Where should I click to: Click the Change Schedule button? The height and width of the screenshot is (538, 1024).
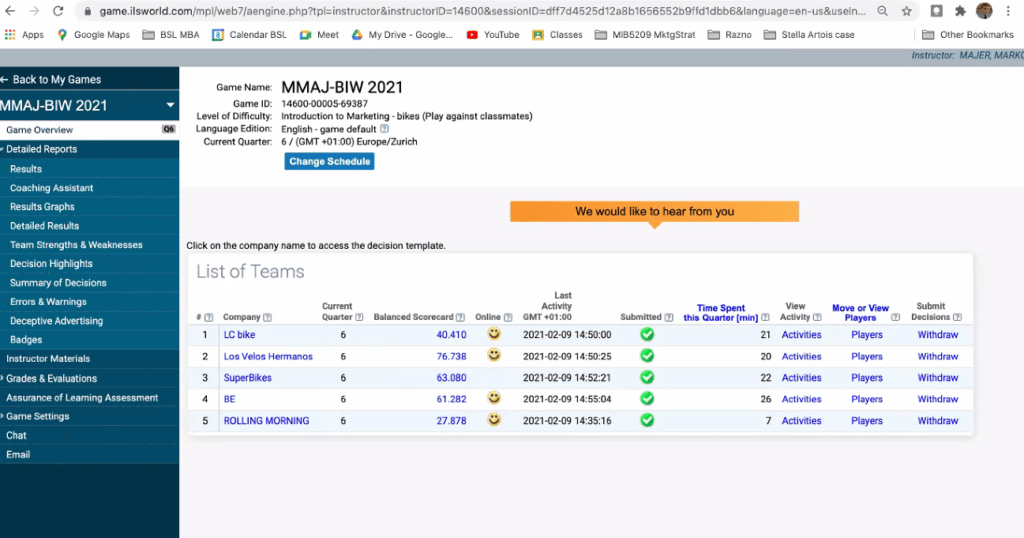[x=329, y=161]
